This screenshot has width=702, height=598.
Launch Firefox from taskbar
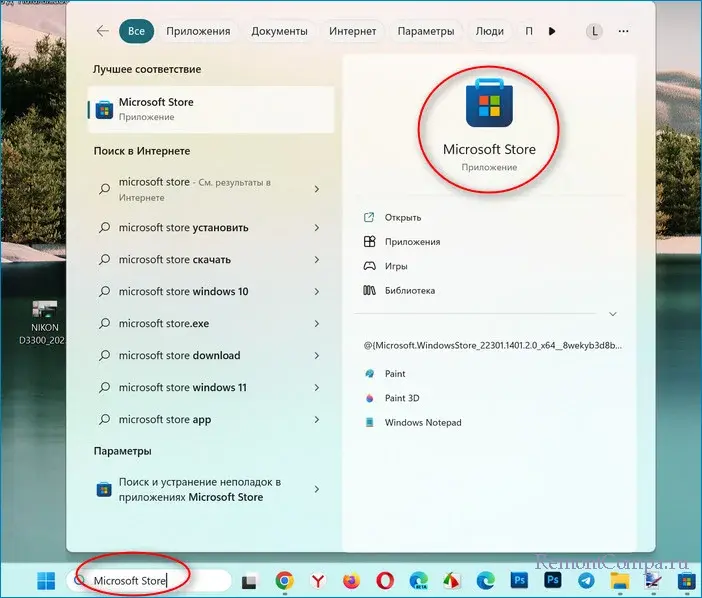point(351,581)
